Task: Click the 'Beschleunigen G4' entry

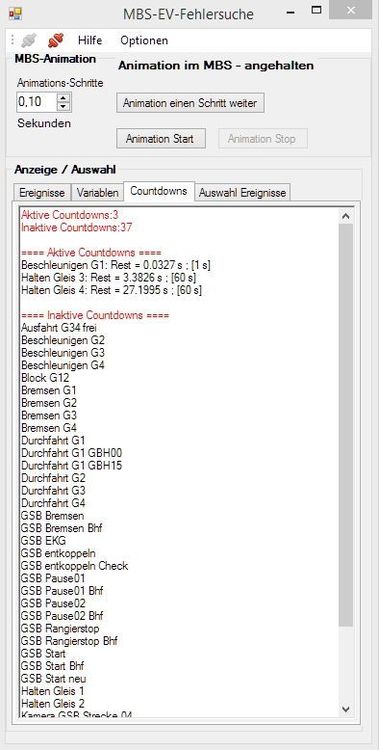Action: pos(63,365)
